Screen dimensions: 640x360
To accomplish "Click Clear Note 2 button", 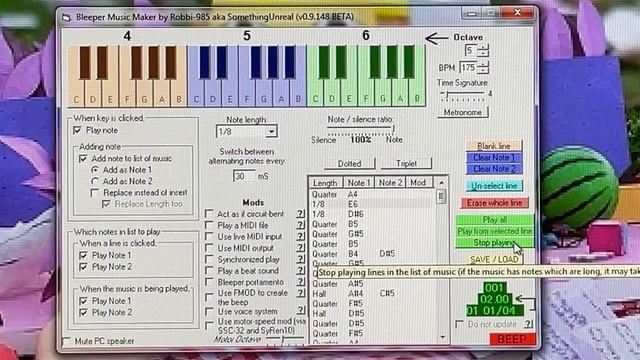I will tap(494, 169).
